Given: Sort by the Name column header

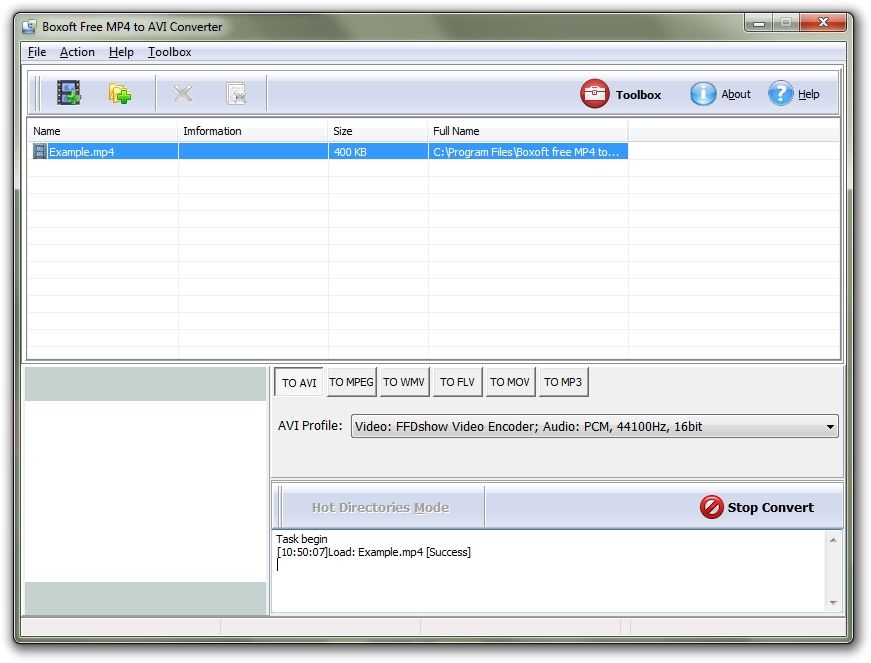Looking at the screenshot, I should pos(103,131).
